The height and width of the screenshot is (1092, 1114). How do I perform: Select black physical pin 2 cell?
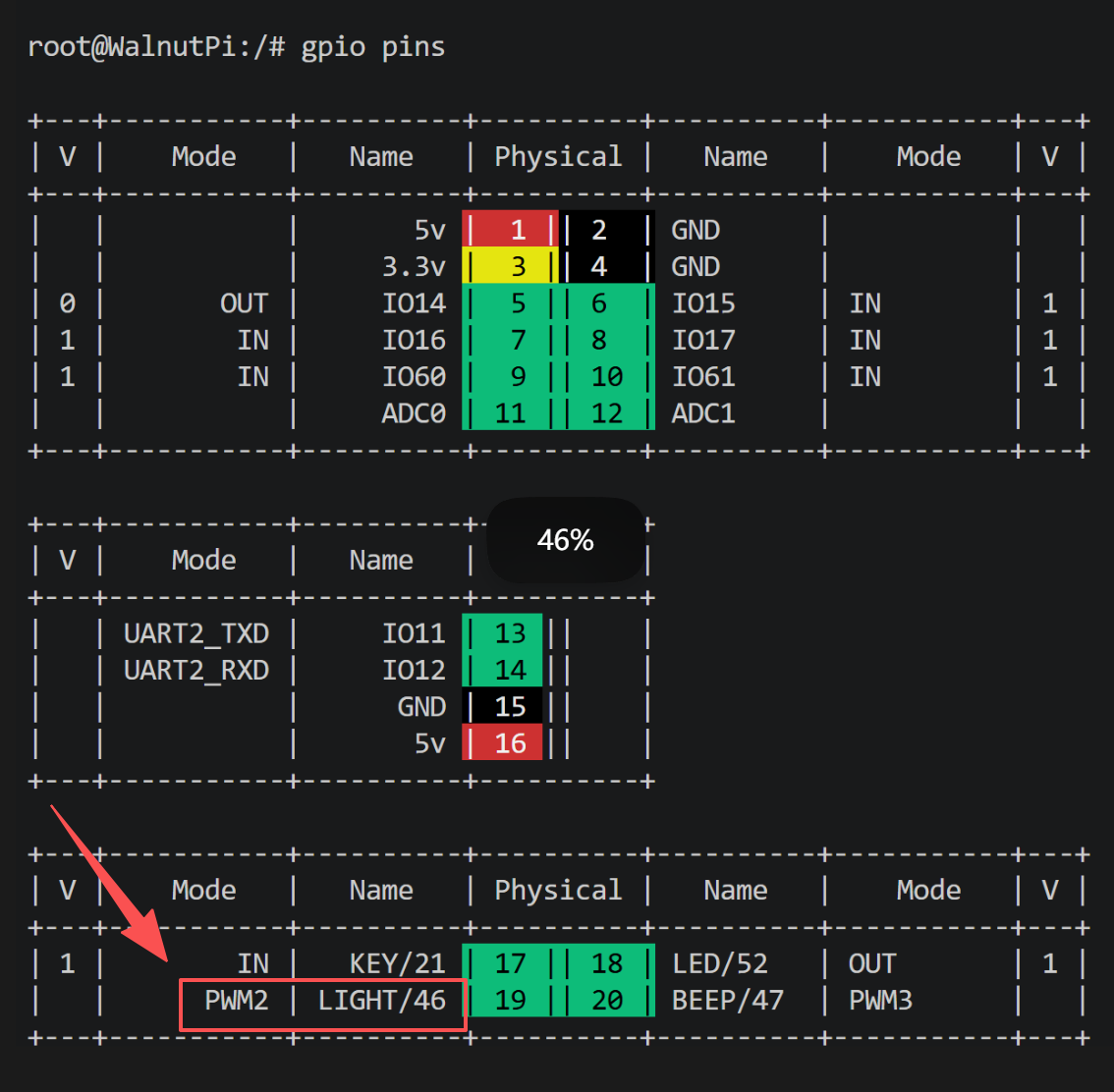[x=607, y=230]
